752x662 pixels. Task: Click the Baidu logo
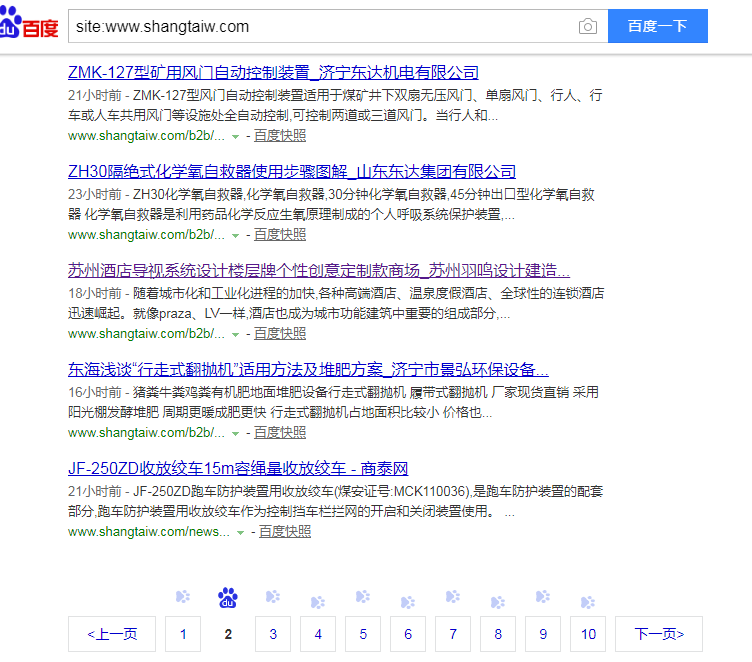[x=29, y=25]
